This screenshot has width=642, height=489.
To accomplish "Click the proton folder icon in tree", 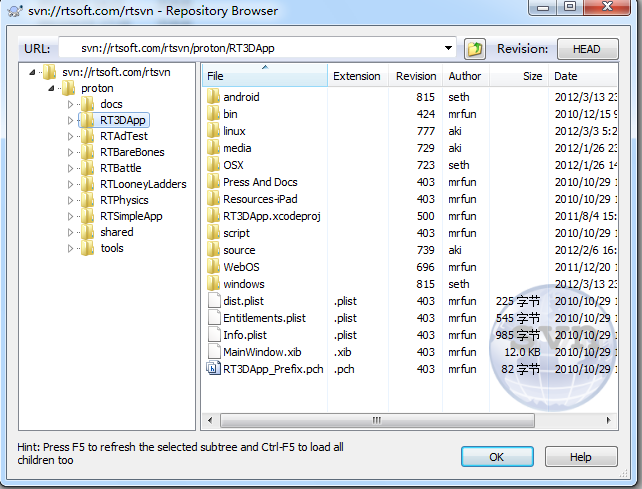I will [x=68, y=88].
